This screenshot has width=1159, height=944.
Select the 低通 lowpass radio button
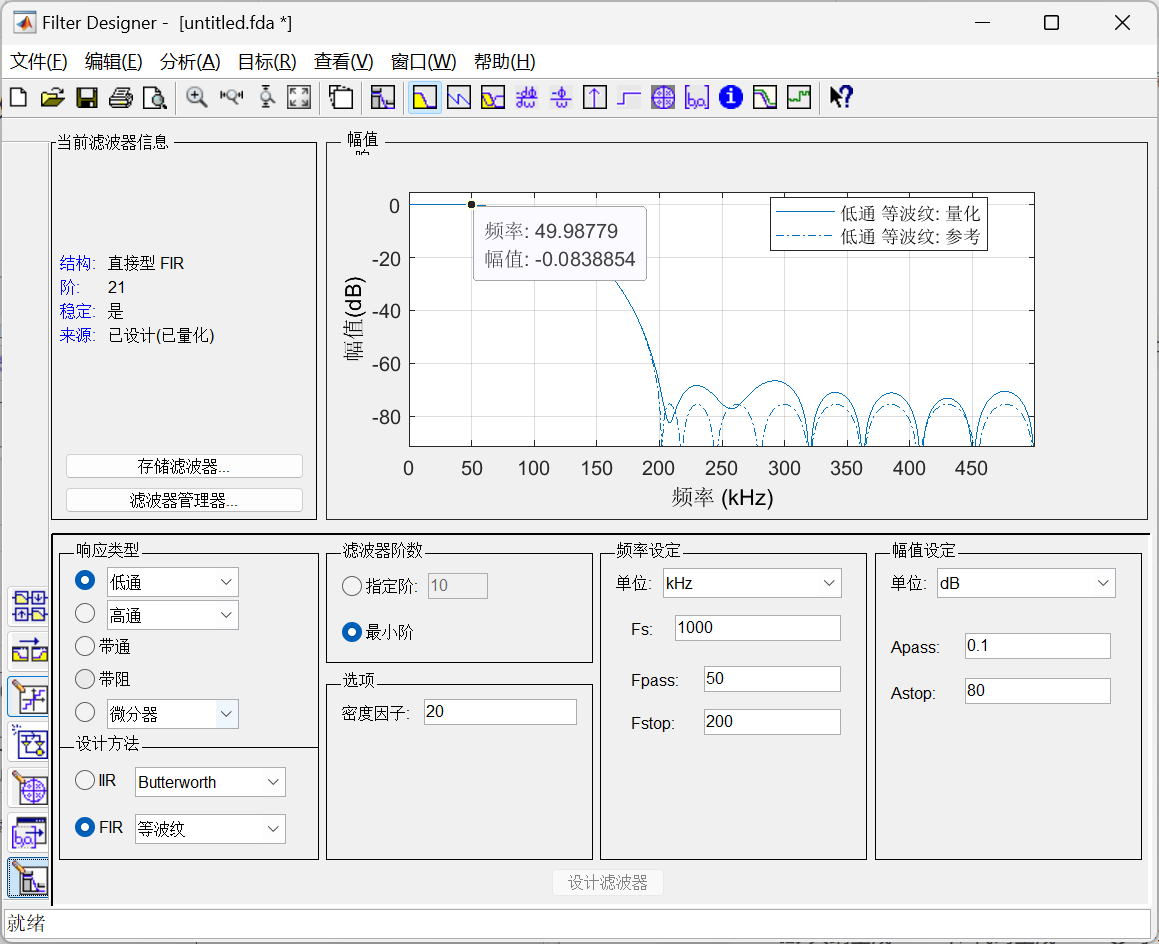pos(85,580)
